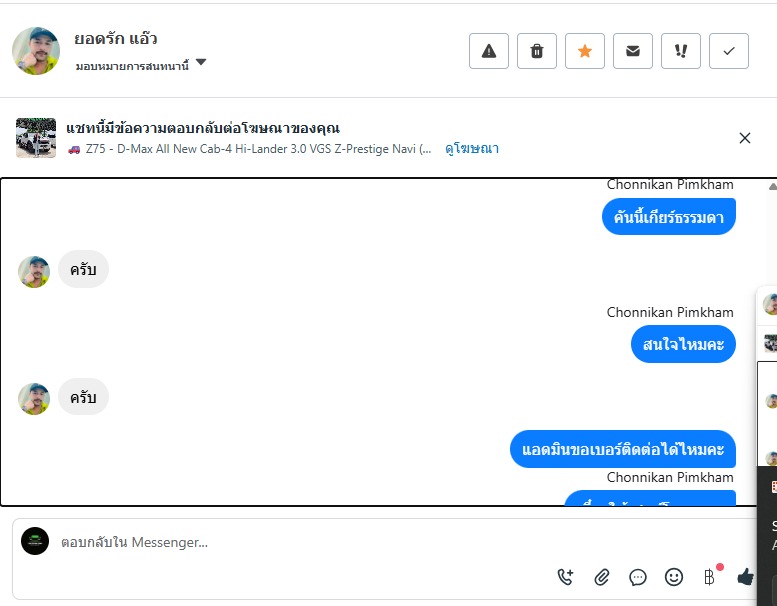Click the chat scrollbar up arrow
This screenshot has height=606, width=777.
coord(771,186)
